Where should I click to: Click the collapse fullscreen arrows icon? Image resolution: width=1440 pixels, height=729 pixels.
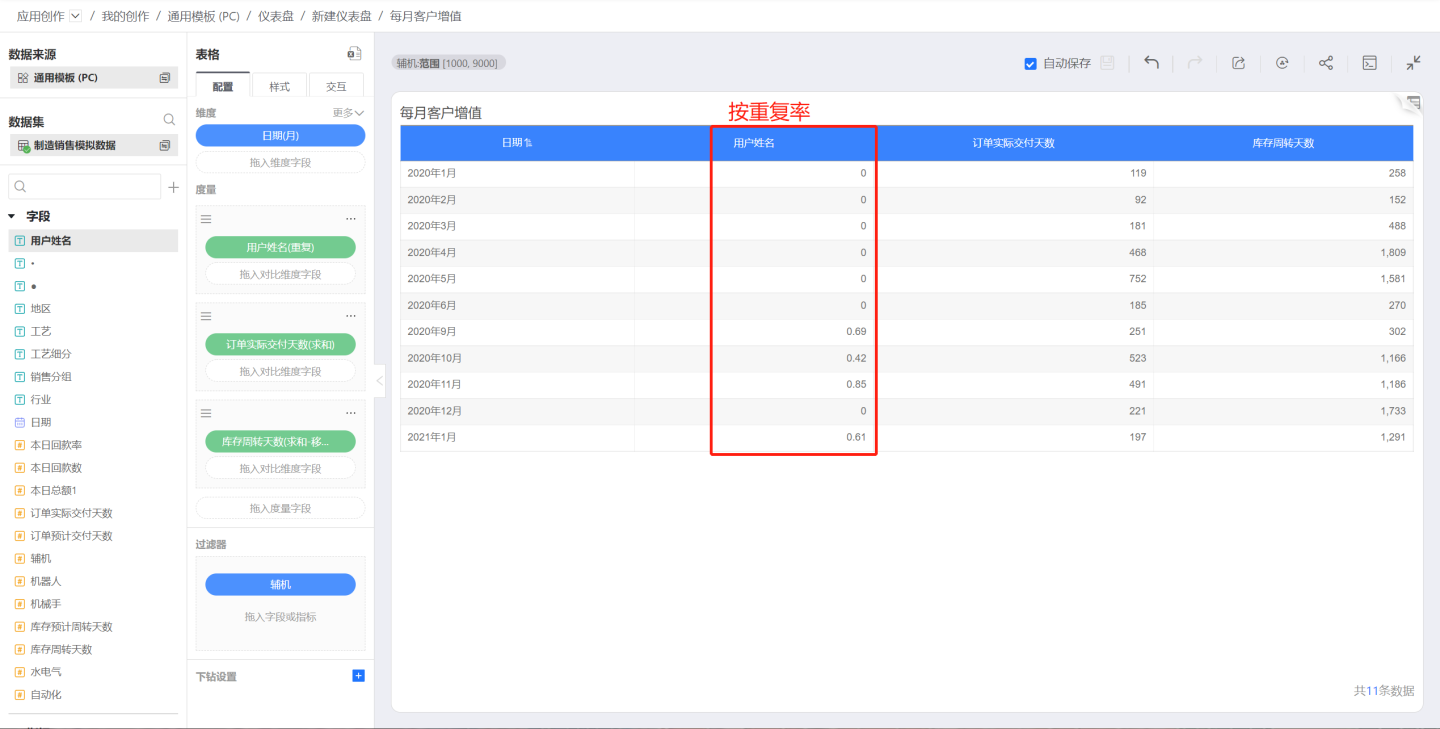tap(1412, 63)
